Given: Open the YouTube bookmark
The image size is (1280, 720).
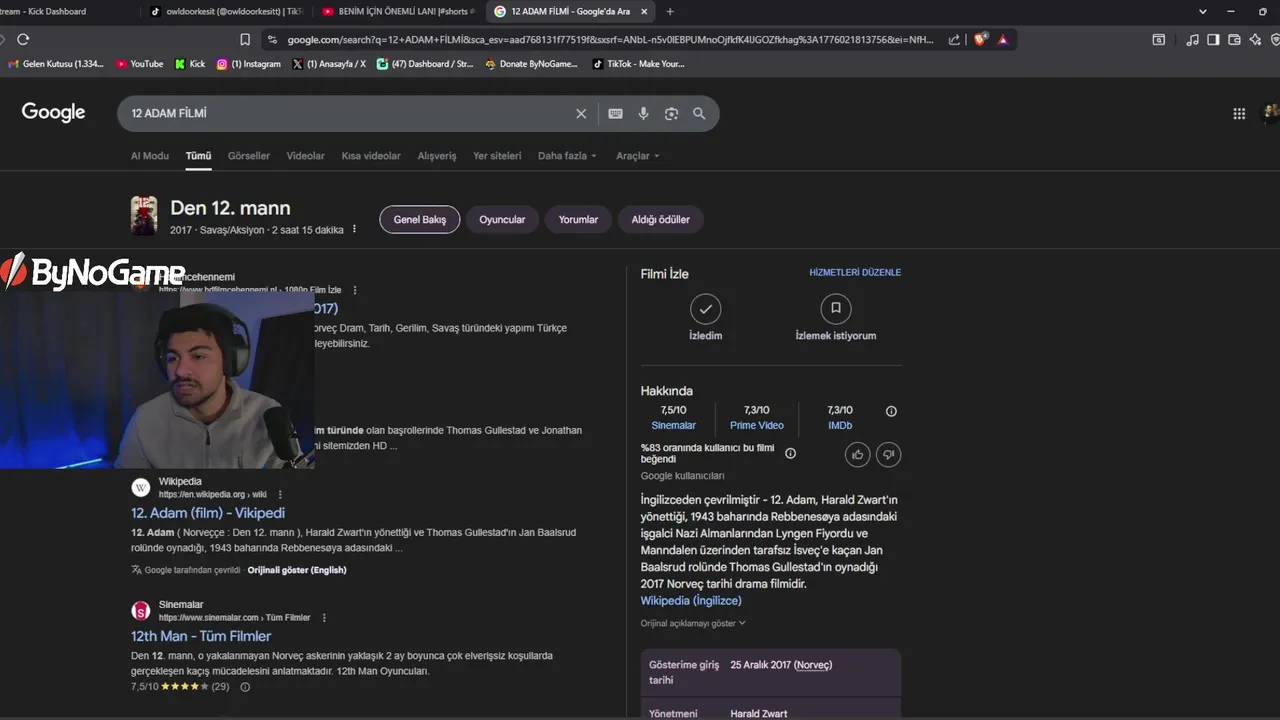Looking at the screenshot, I should (x=140, y=64).
